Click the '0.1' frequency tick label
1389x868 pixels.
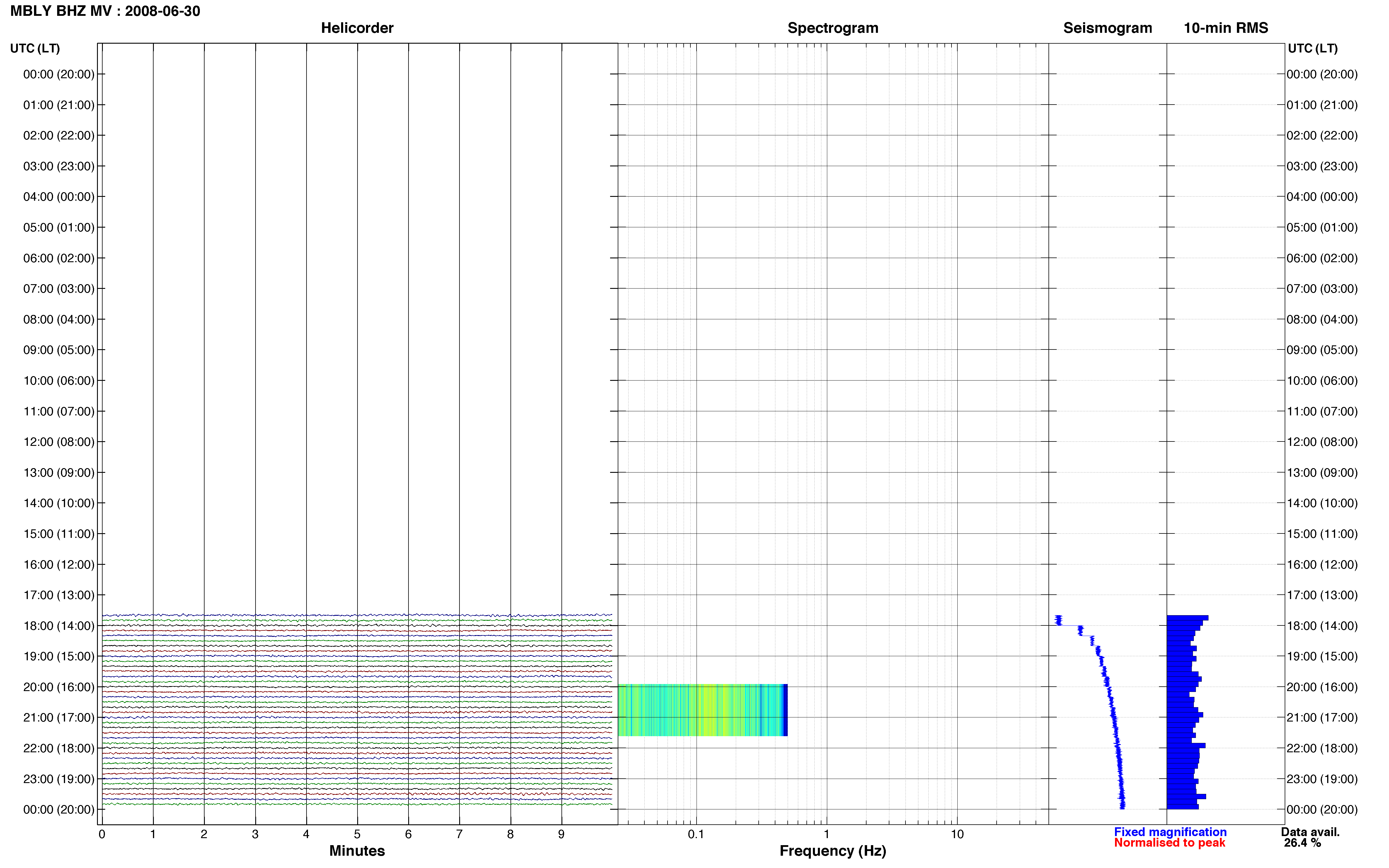696,835
